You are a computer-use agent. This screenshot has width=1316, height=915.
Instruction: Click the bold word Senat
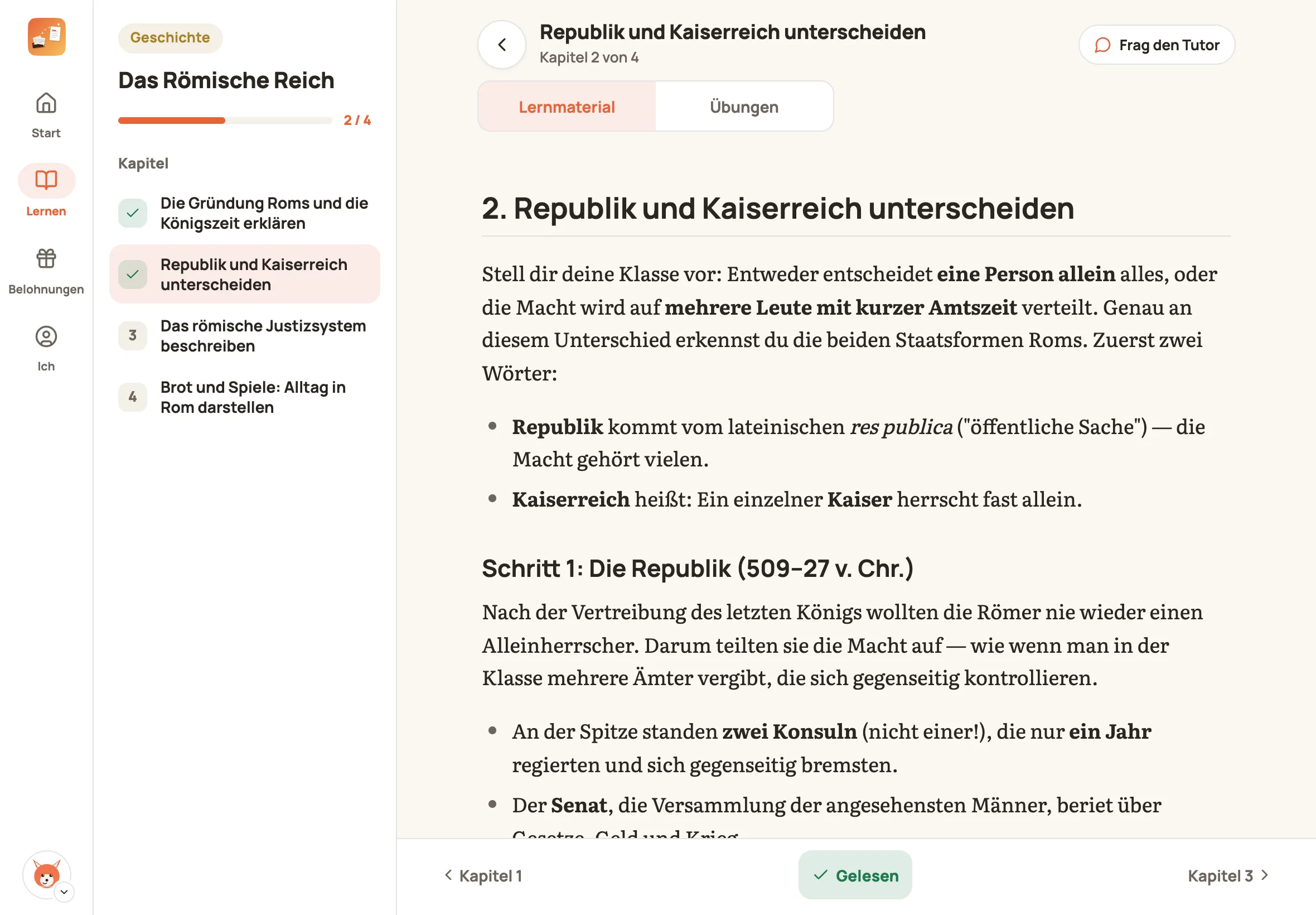[579, 806]
